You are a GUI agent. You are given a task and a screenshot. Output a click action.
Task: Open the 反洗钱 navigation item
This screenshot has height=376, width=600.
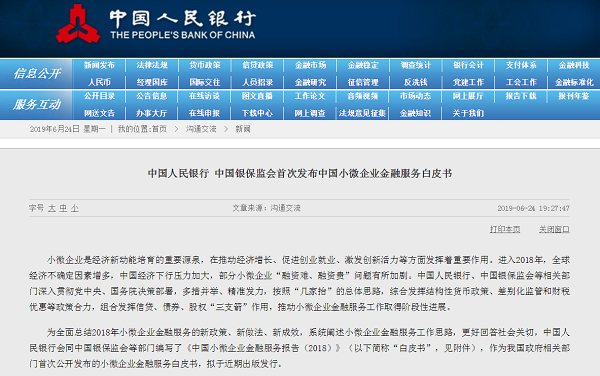[x=416, y=82]
